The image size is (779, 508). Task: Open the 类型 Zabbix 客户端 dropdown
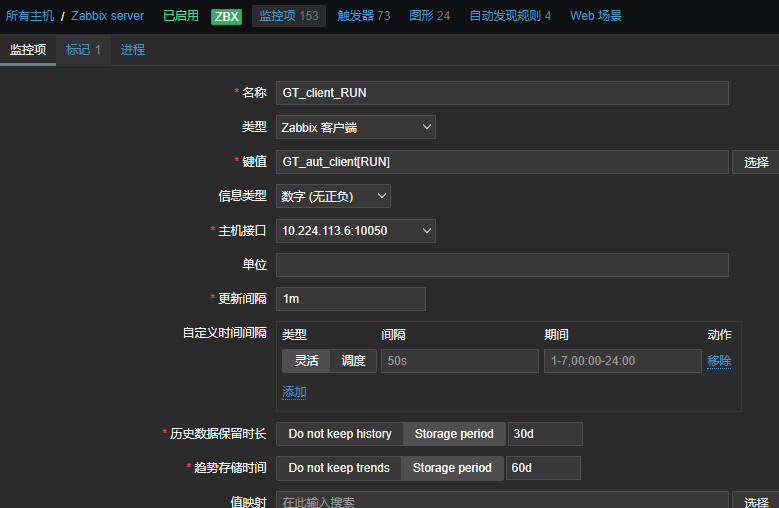click(x=355, y=127)
